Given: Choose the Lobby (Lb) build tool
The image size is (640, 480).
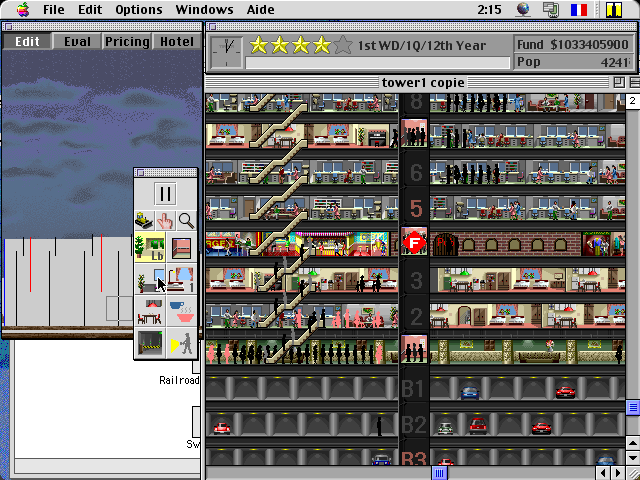Looking at the screenshot, I should tap(150, 247).
